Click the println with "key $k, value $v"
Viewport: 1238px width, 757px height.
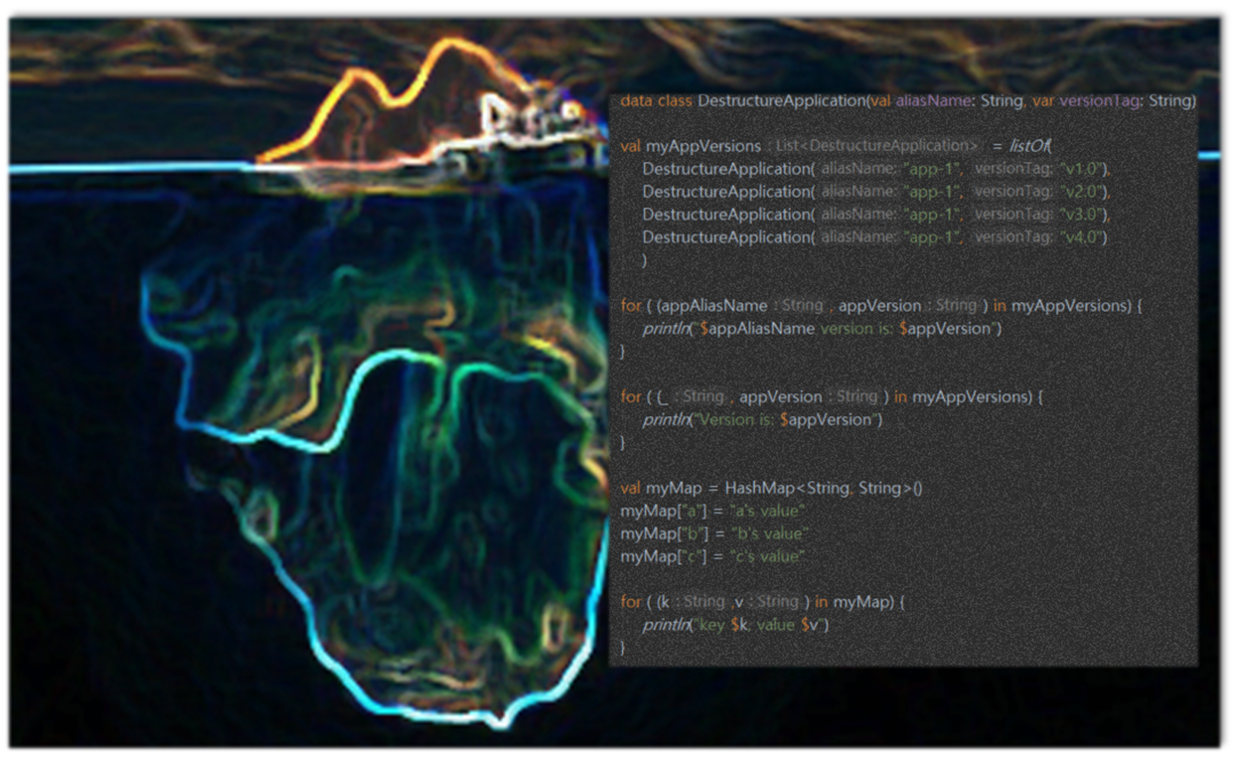click(736, 625)
